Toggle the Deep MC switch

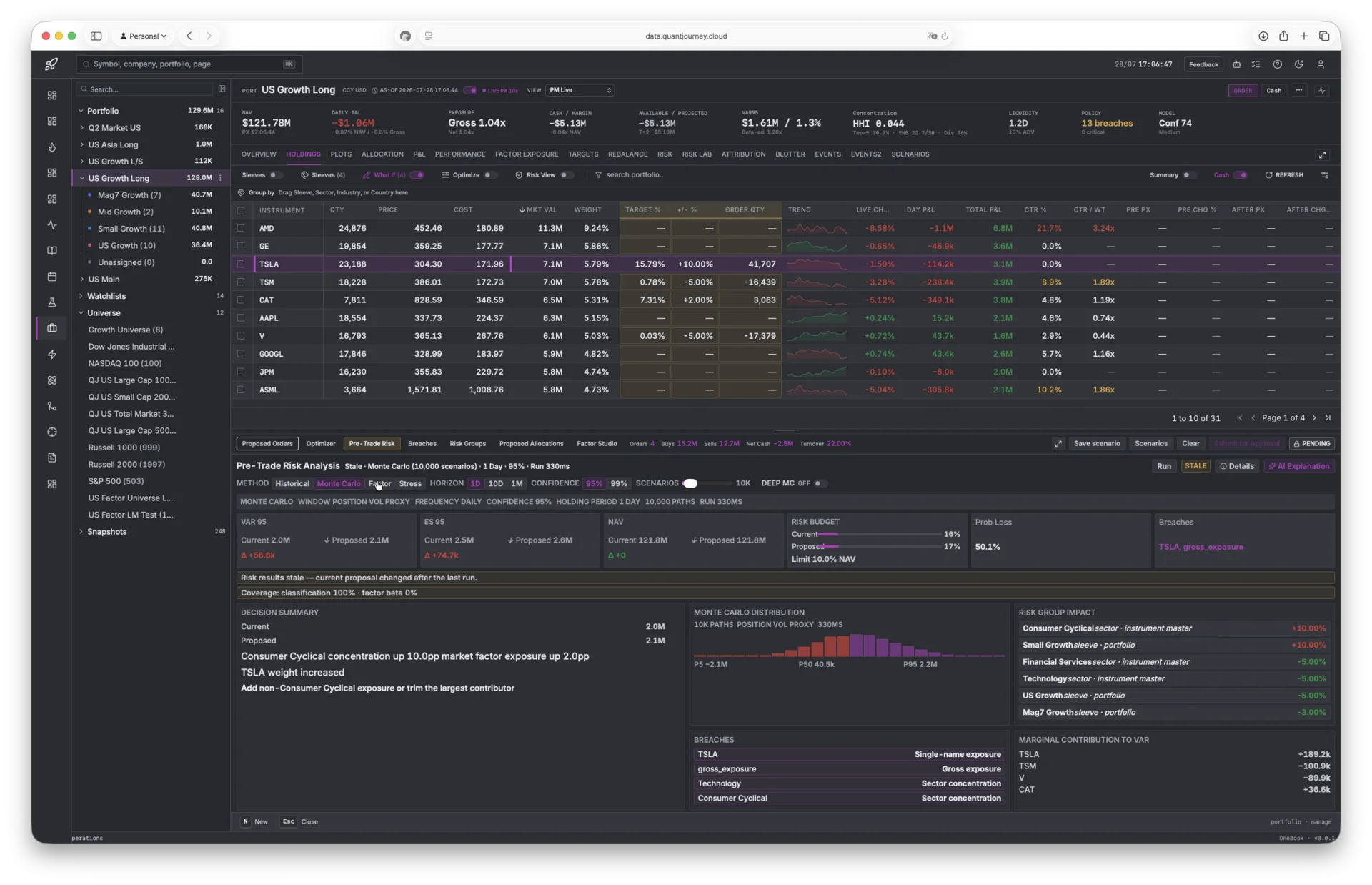[820, 484]
